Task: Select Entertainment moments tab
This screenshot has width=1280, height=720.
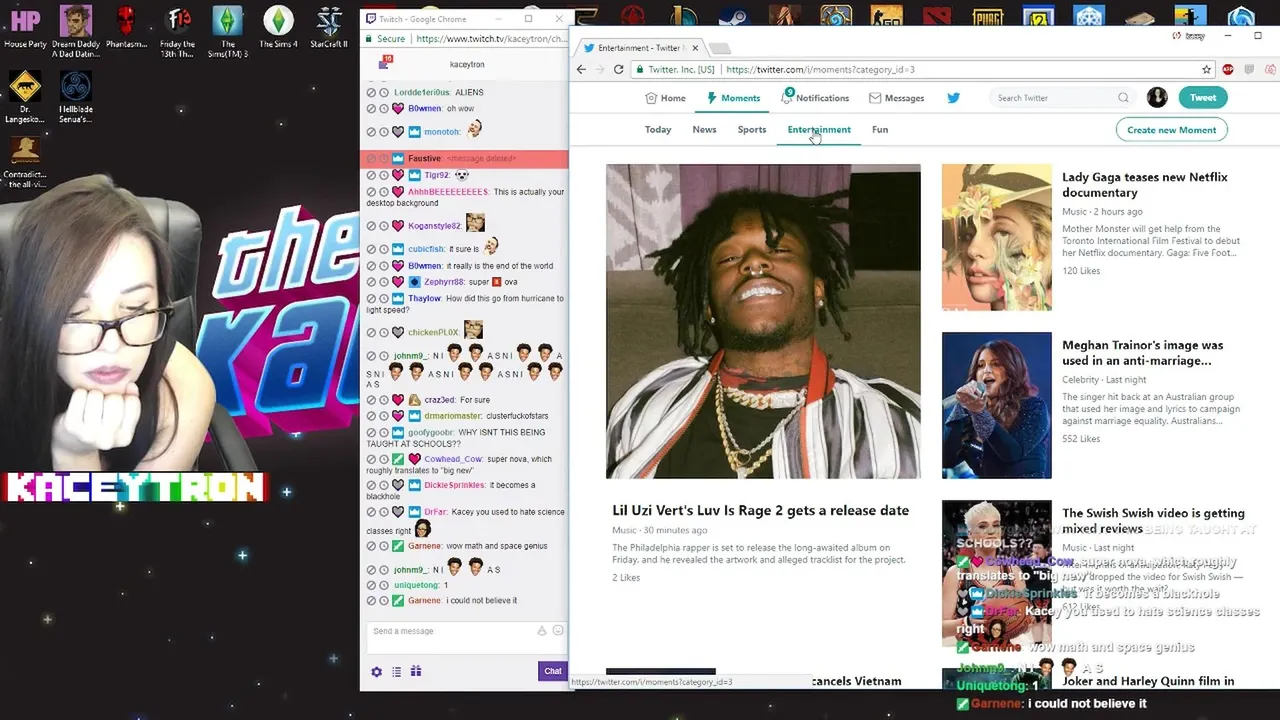Action: pyautogui.click(x=819, y=130)
